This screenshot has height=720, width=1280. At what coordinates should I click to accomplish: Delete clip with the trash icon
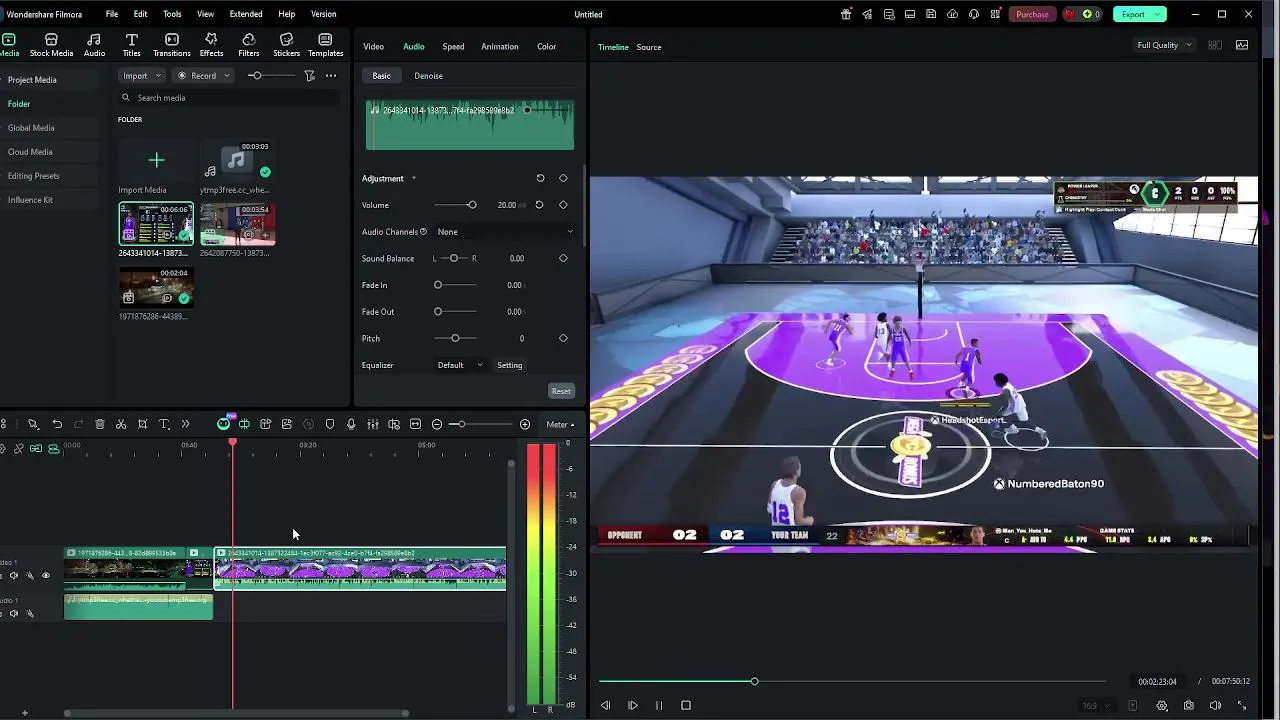[x=100, y=424]
